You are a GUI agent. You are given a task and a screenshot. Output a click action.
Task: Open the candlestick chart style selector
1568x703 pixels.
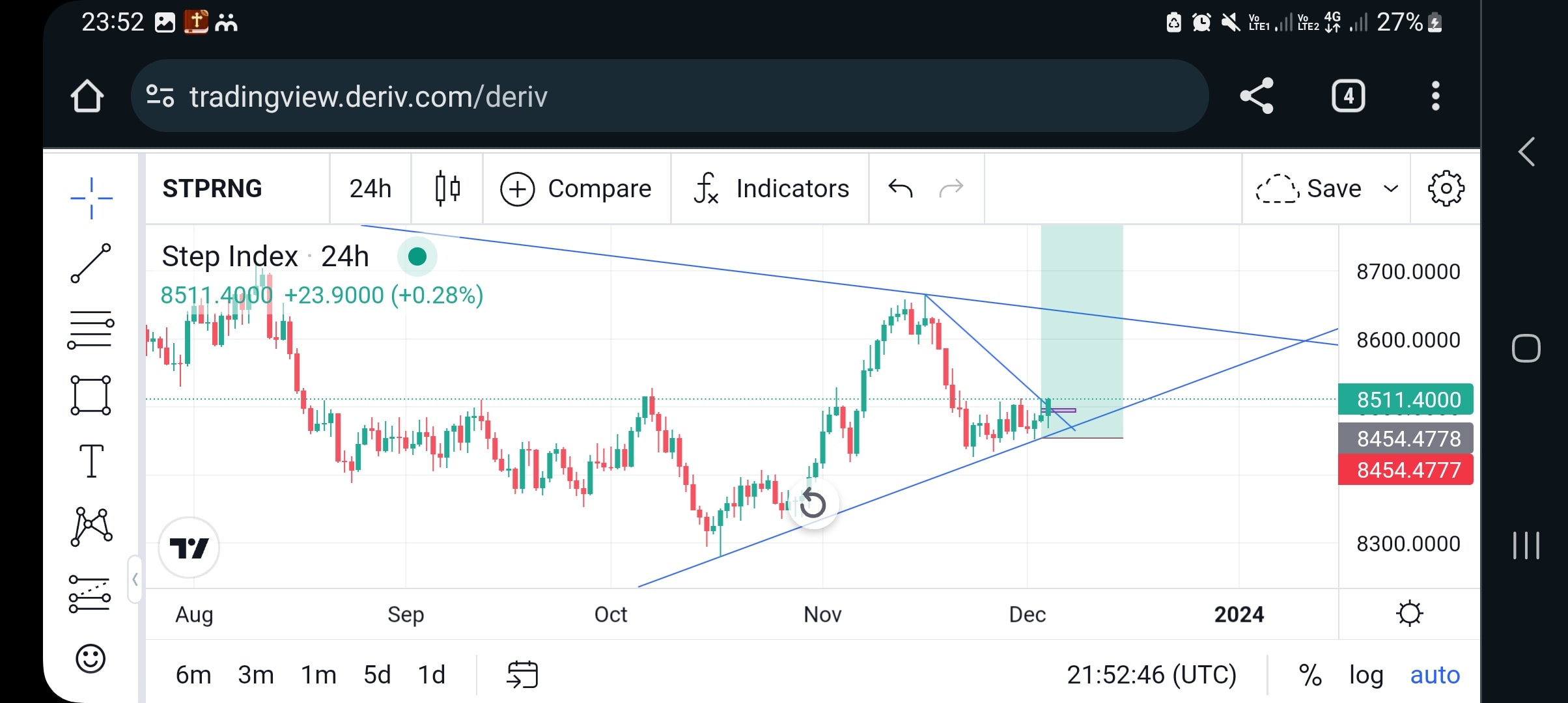pos(447,189)
